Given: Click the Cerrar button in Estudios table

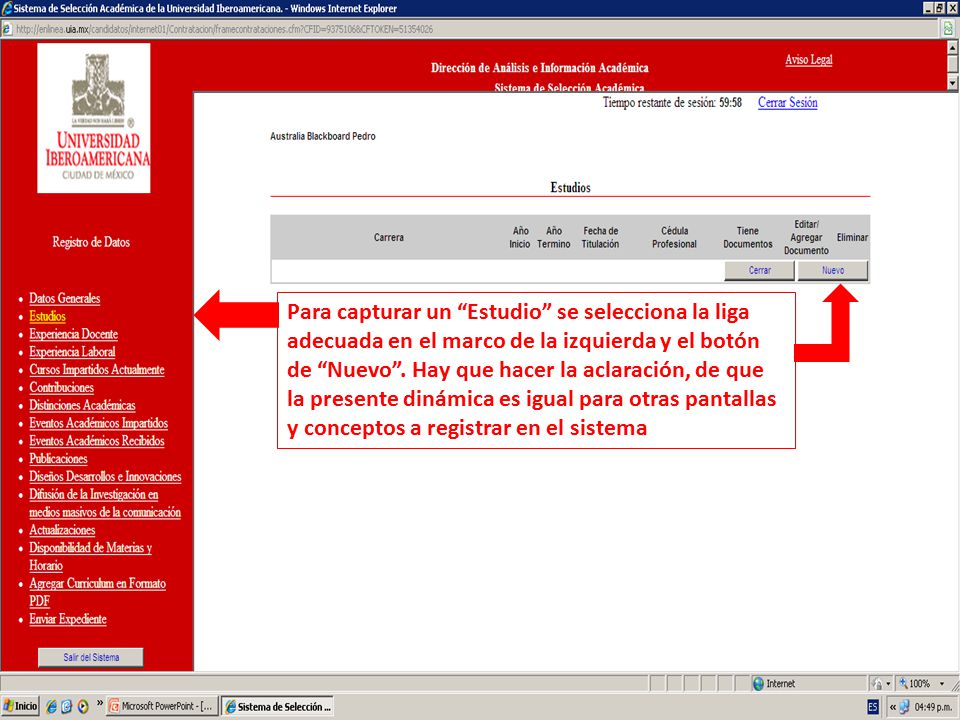Looking at the screenshot, I should (x=759, y=270).
